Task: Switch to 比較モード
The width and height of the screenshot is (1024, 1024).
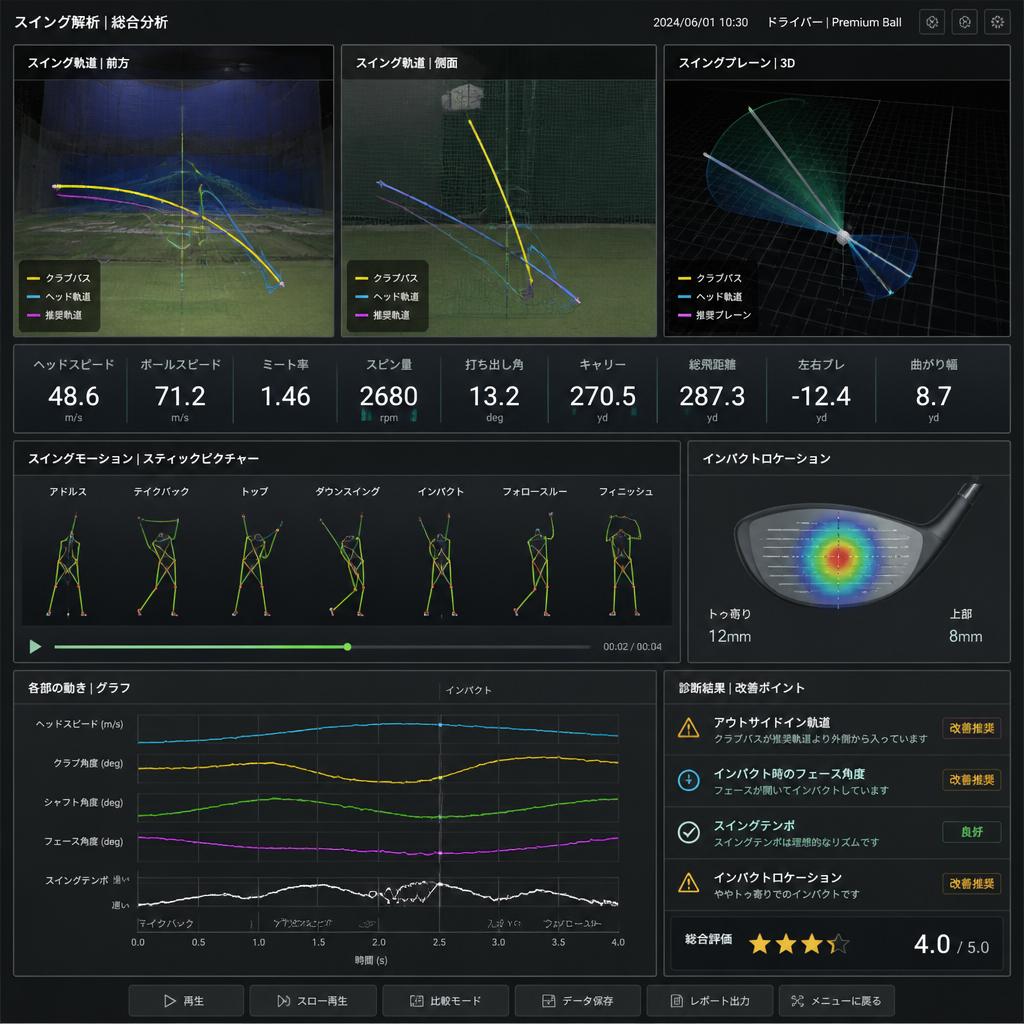Action: point(445,1000)
